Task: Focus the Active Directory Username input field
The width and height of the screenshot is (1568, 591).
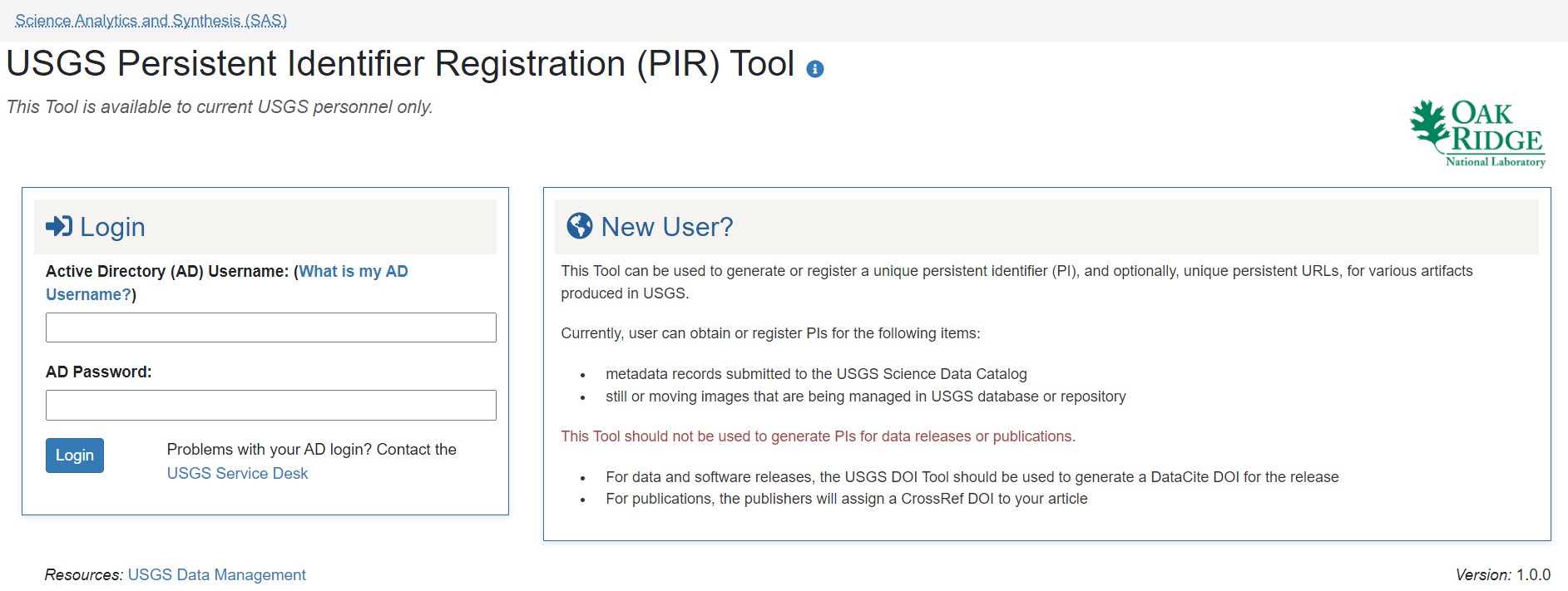Action: point(270,328)
